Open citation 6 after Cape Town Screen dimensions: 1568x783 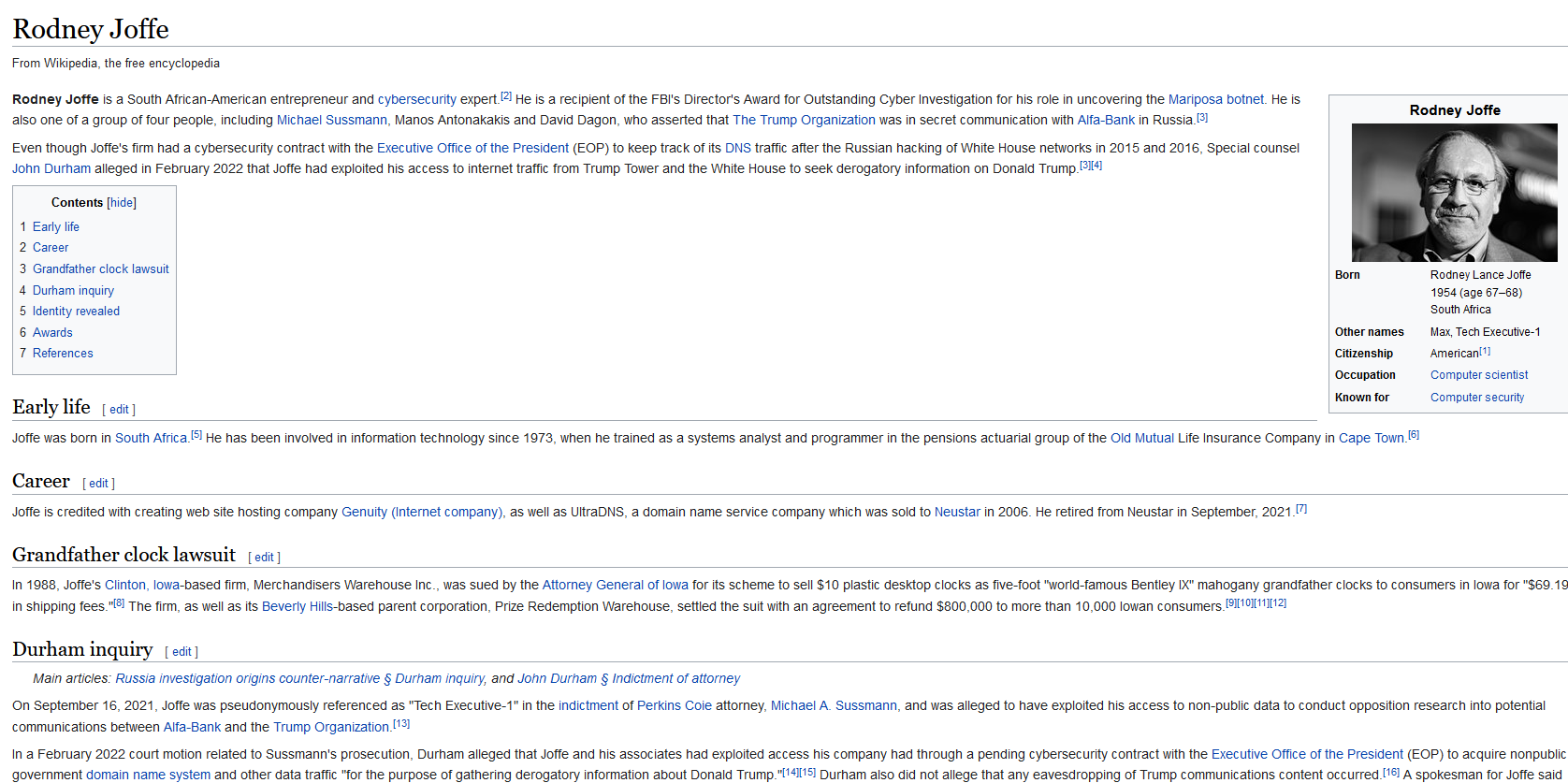tap(1414, 435)
